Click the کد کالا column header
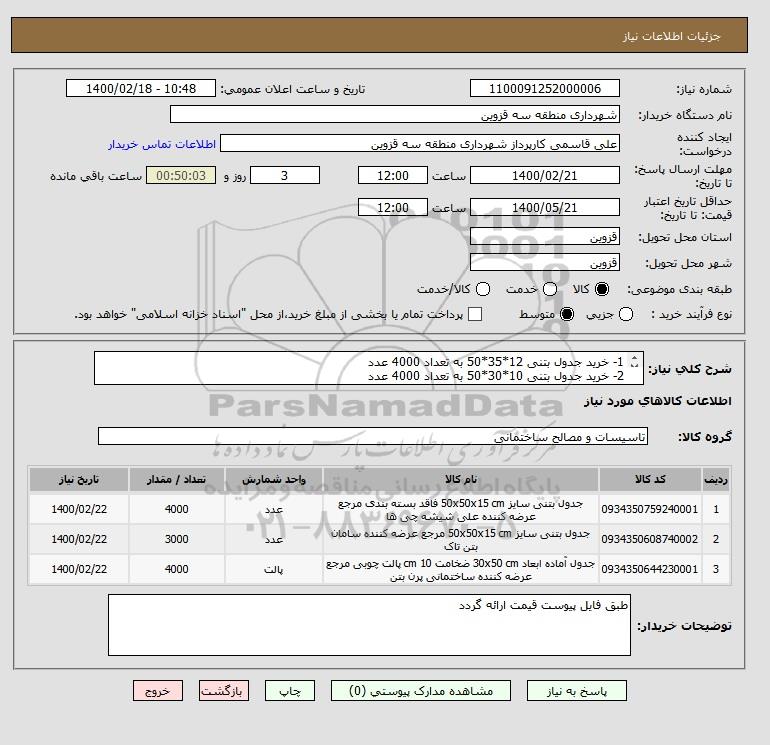770x745 pixels. tap(650, 479)
